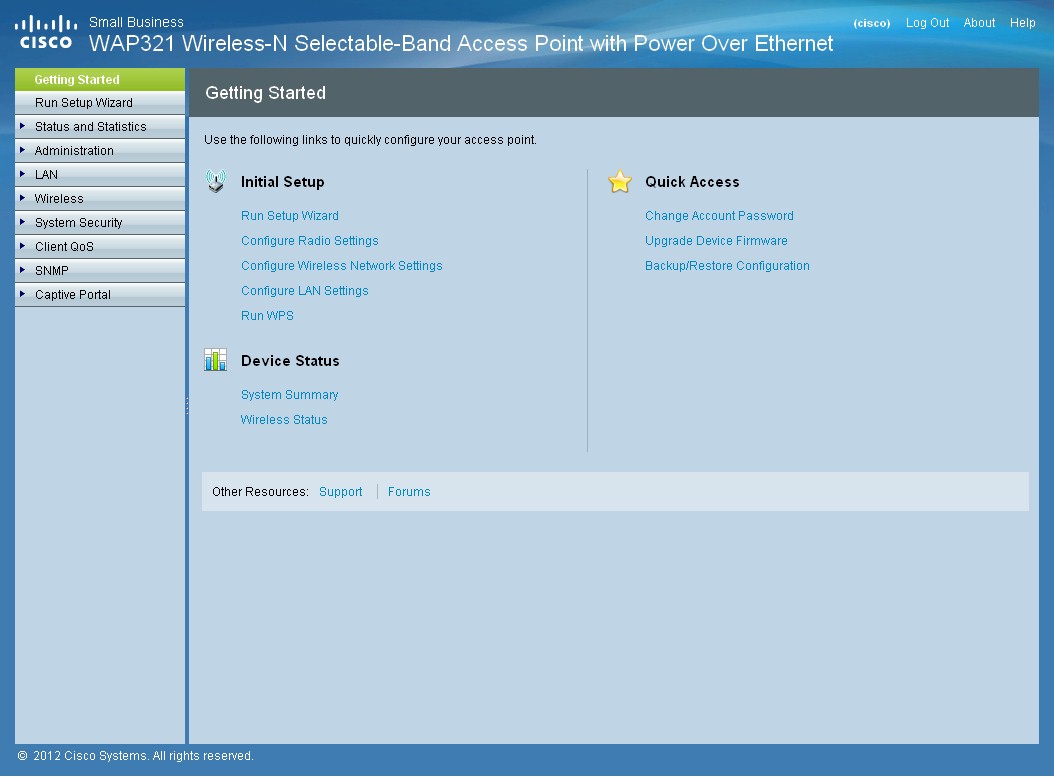Open the System Summary link
Screen dimensions: 1054x780
pos(290,395)
